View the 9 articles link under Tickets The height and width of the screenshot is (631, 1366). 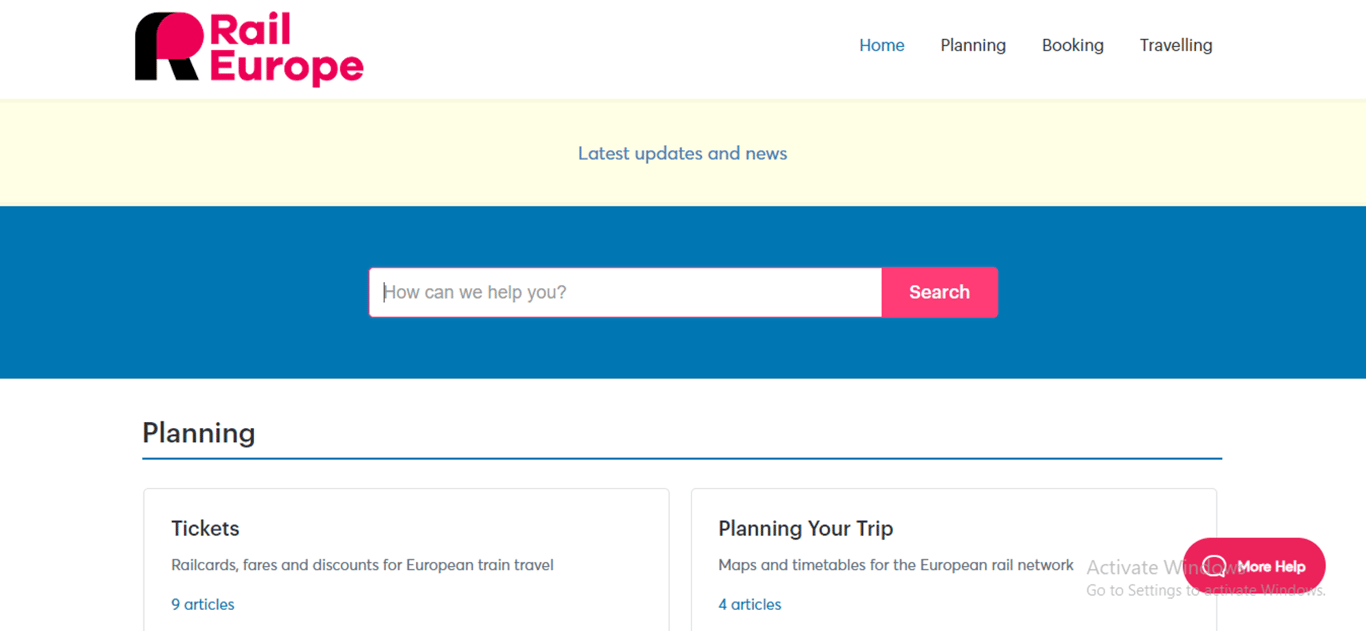tap(202, 604)
